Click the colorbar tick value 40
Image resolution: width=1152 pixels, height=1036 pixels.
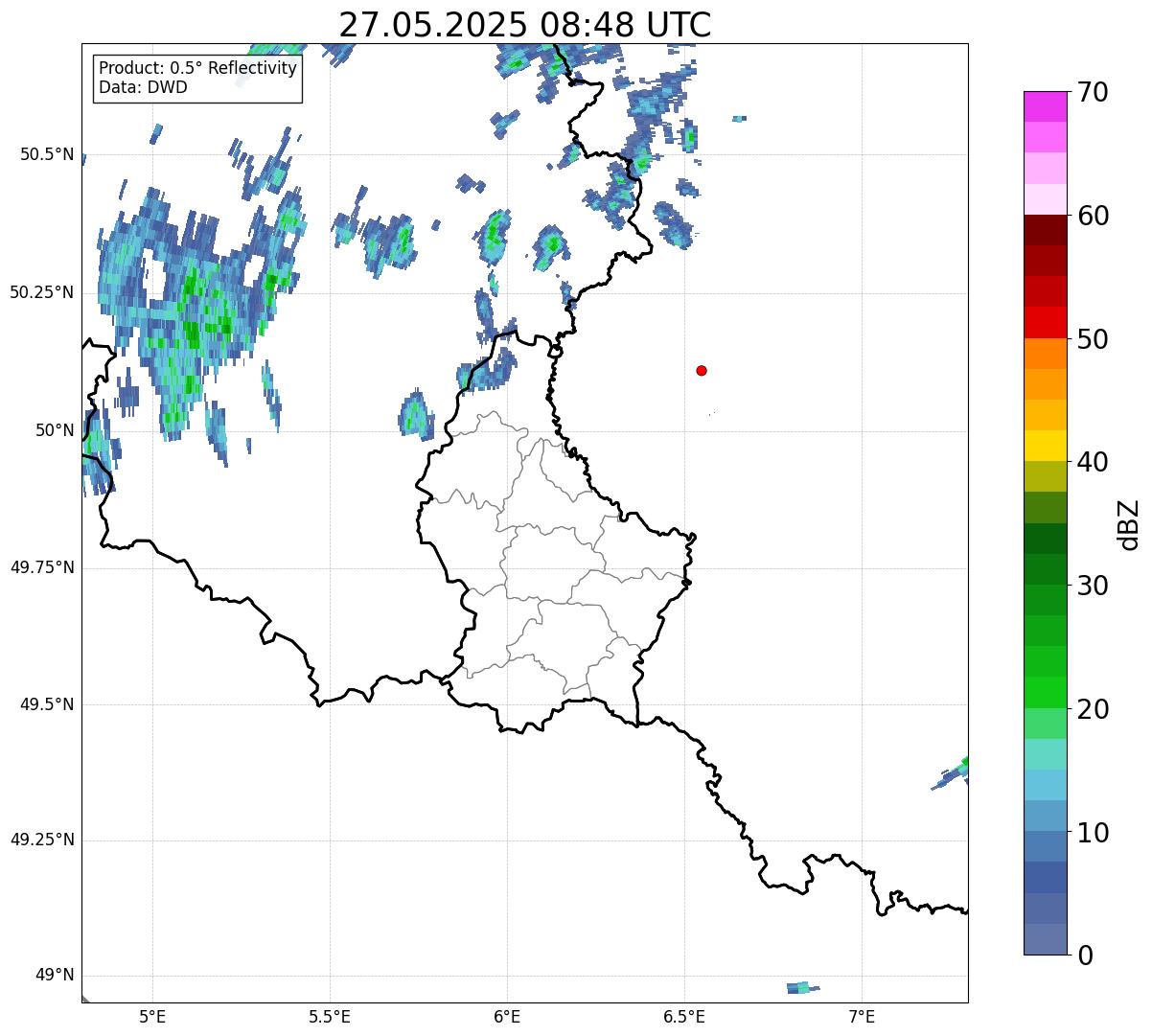pyautogui.click(x=1092, y=463)
